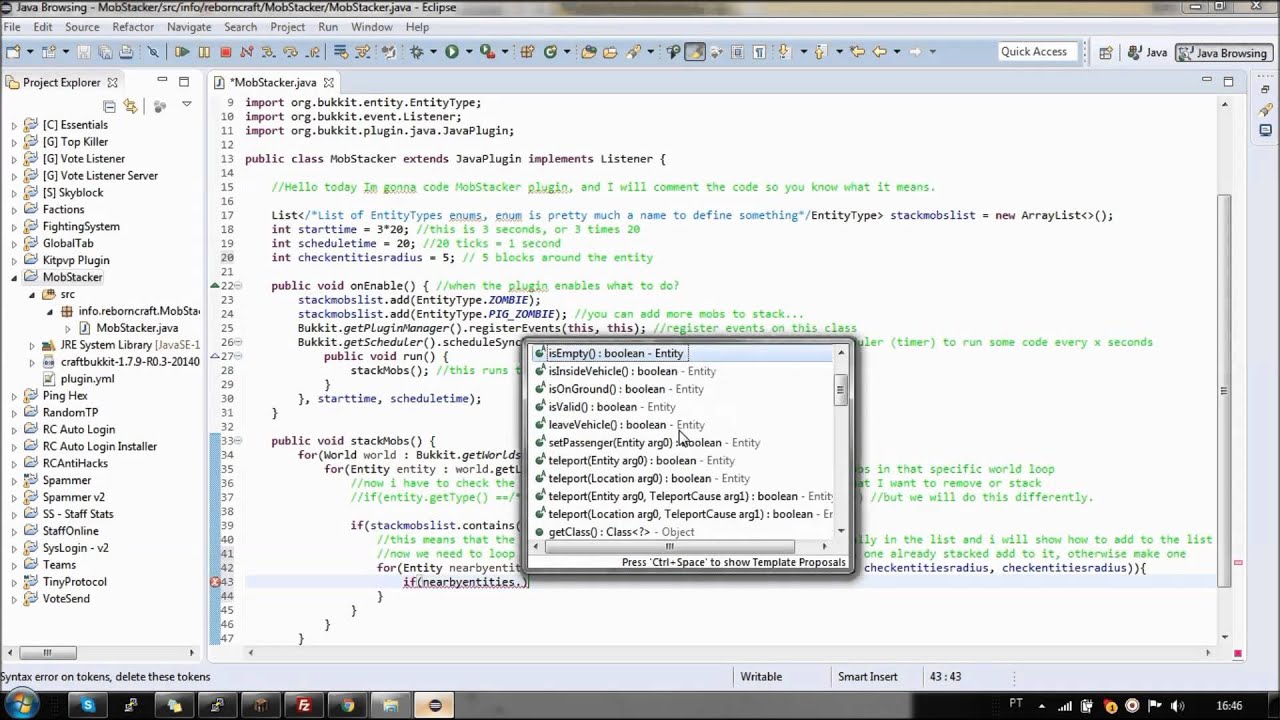
Task: Open the Debug button dropdown arrow
Action: (x=432, y=52)
